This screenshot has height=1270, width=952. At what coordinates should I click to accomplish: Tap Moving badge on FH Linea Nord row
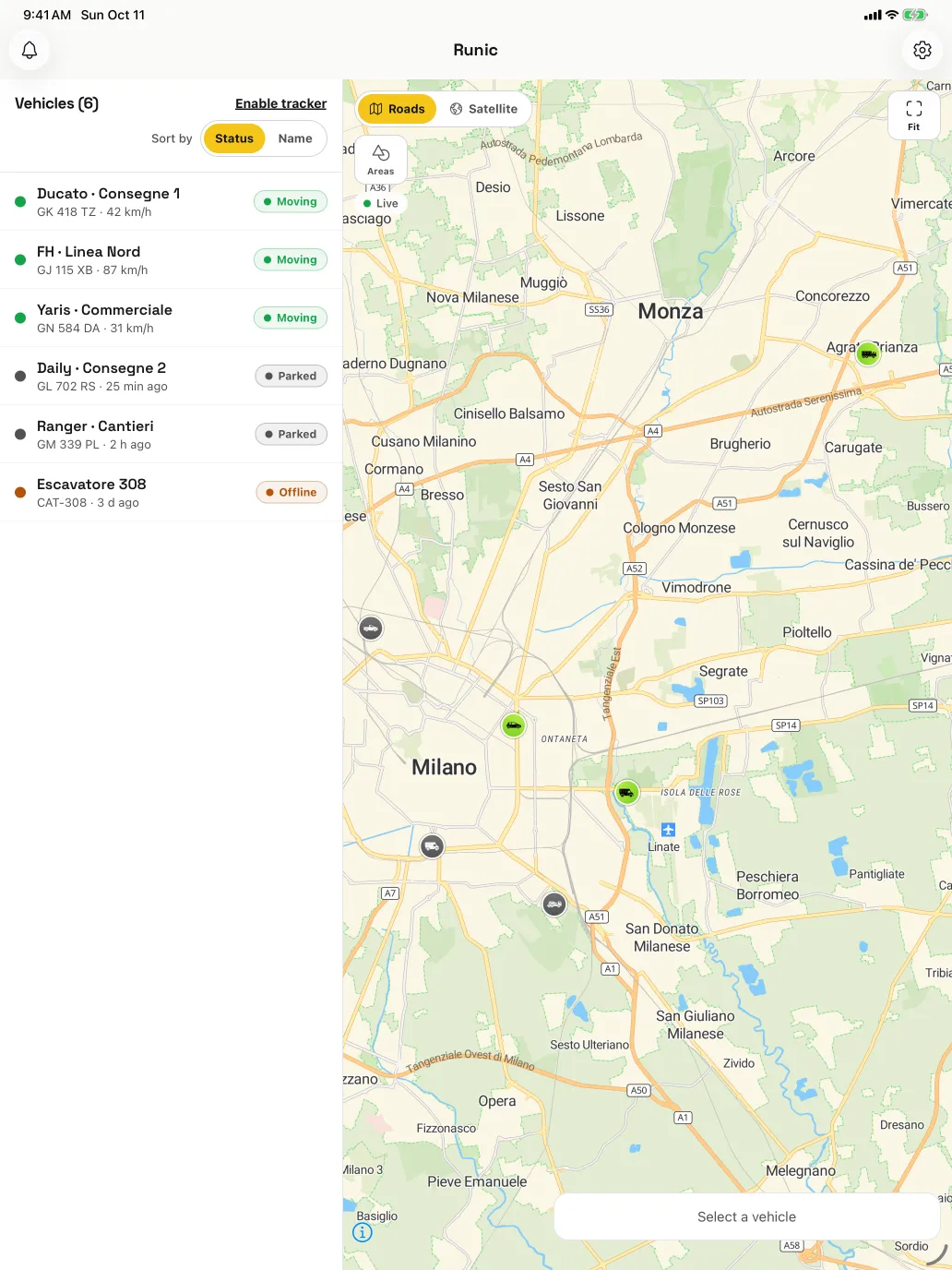[x=291, y=259]
